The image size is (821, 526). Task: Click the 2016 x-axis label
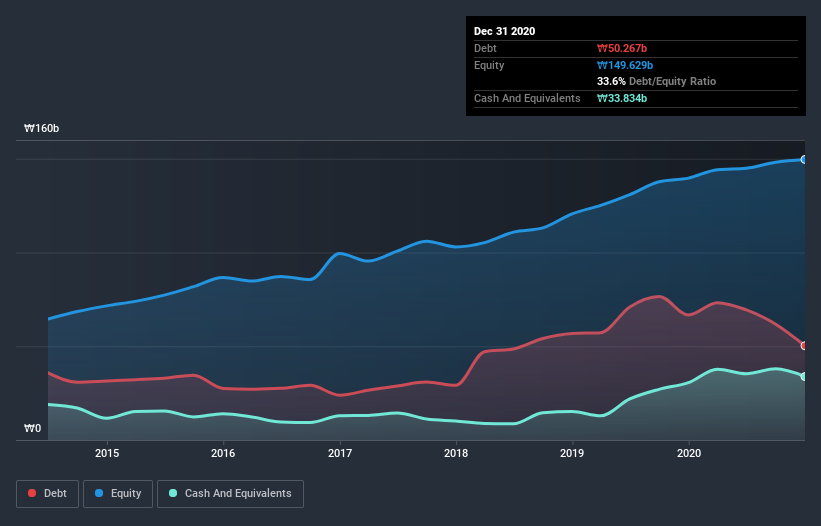223,453
